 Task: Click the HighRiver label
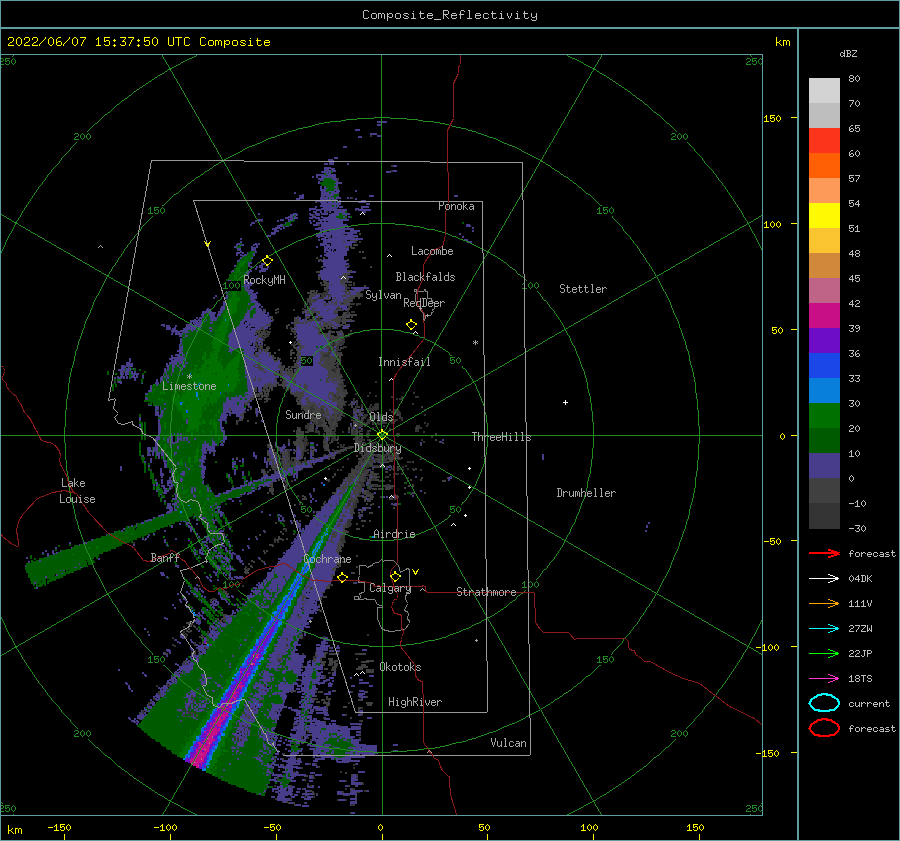tap(415, 702)
